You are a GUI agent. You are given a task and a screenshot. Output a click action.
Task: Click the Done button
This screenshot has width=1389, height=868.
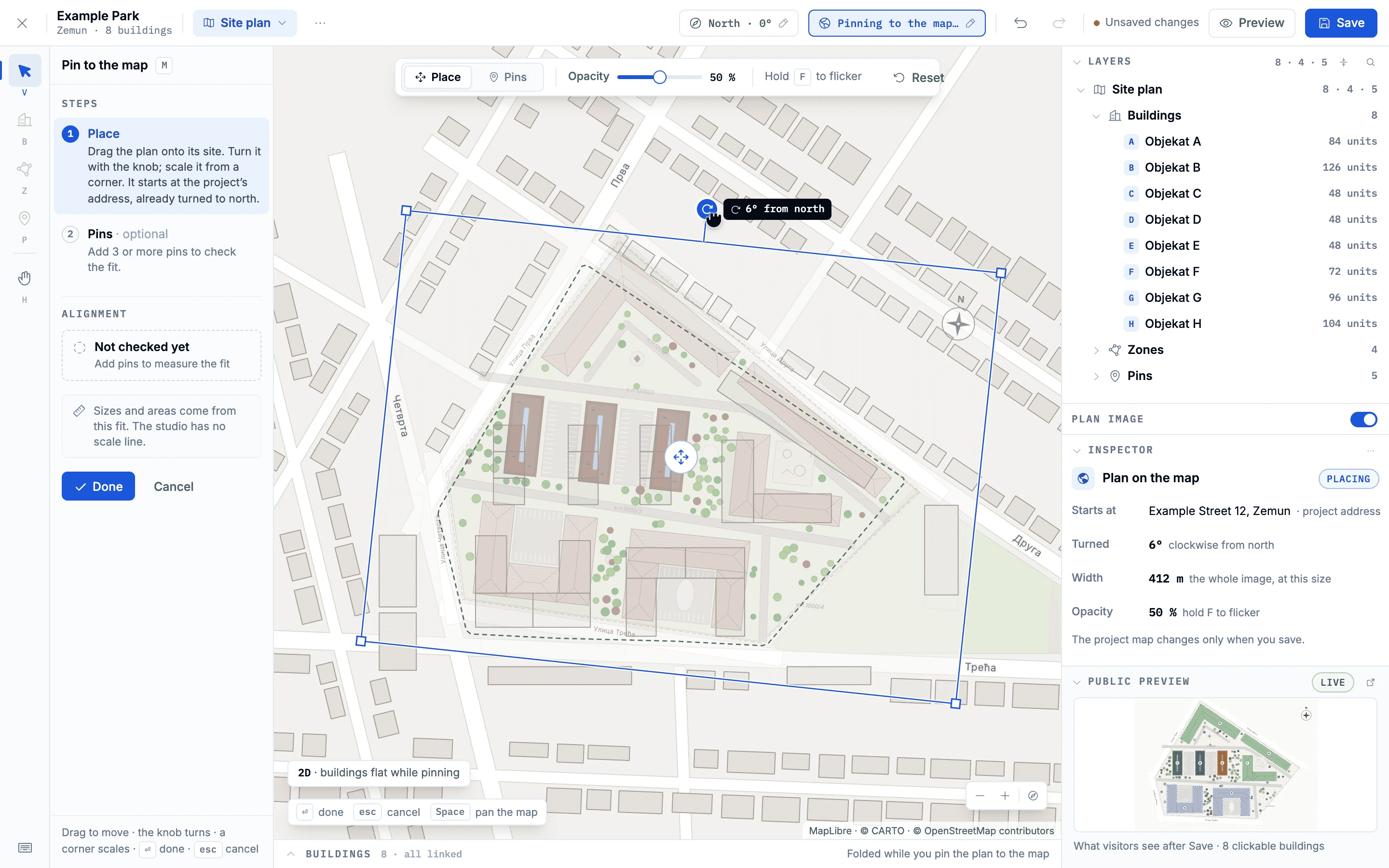(98, 486)
